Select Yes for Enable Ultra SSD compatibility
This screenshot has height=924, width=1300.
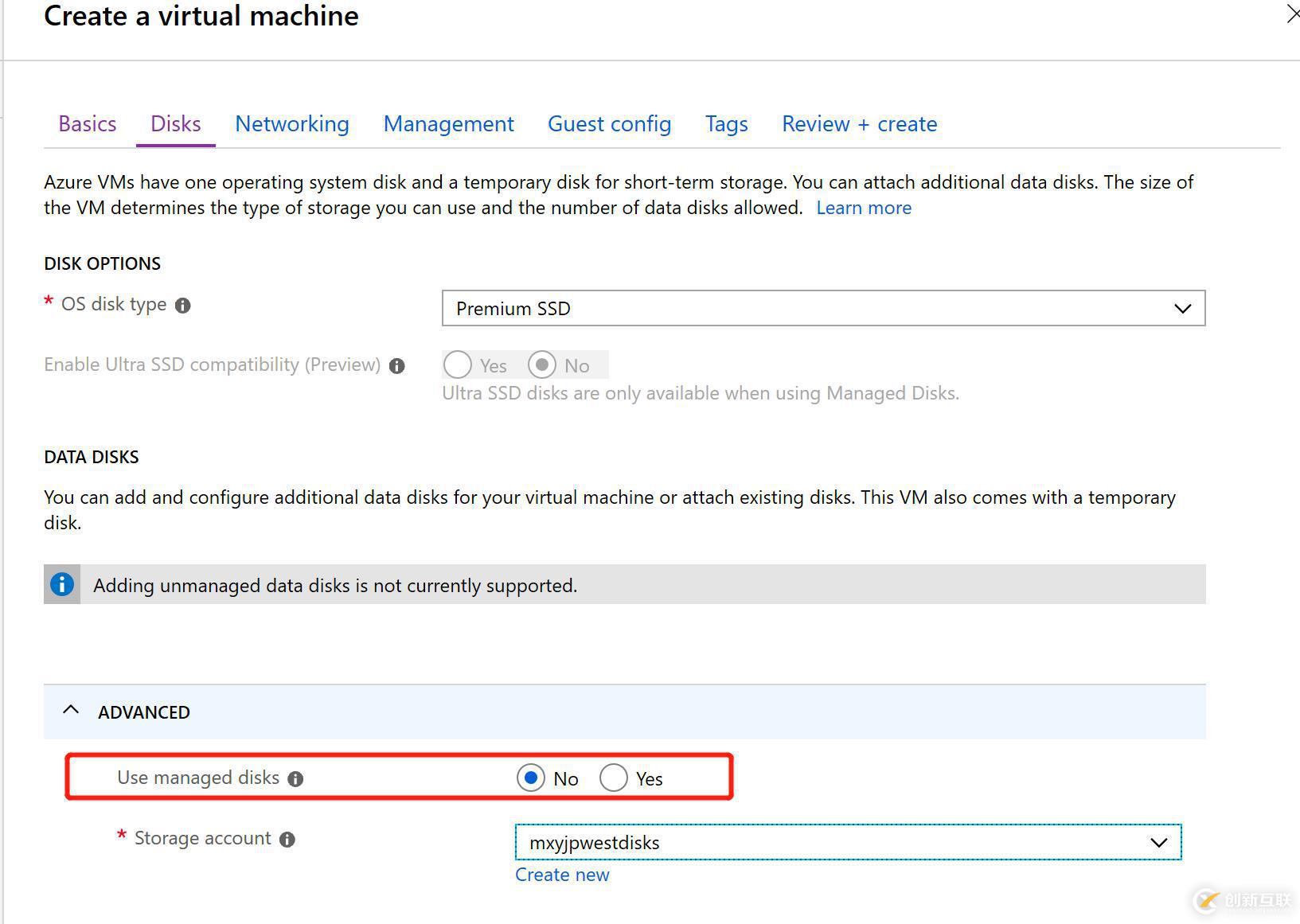pyautogui.click(x=458, y=365)
